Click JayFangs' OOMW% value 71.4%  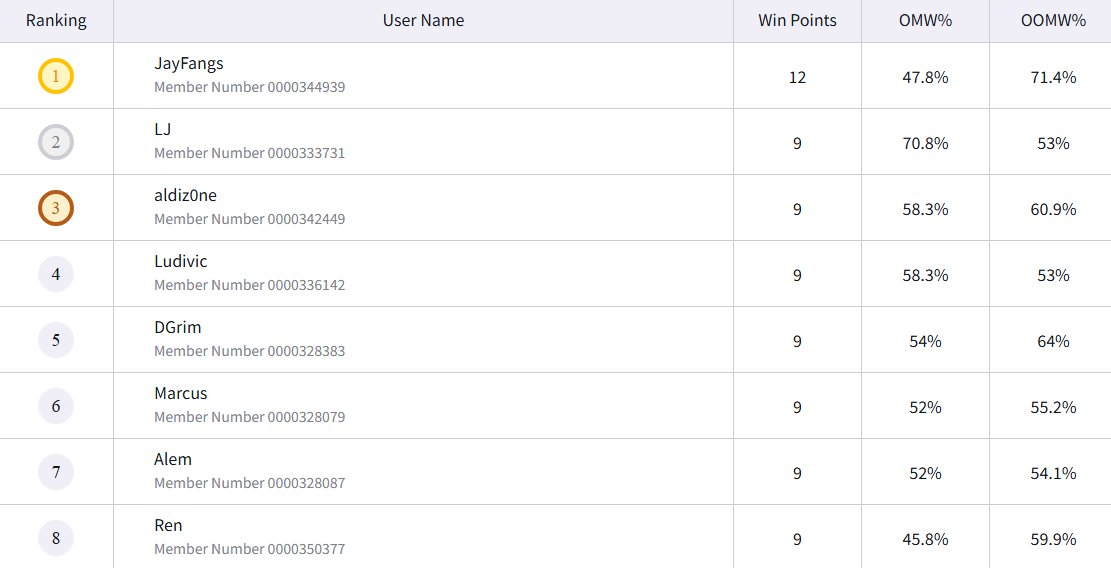(1053, 76)
